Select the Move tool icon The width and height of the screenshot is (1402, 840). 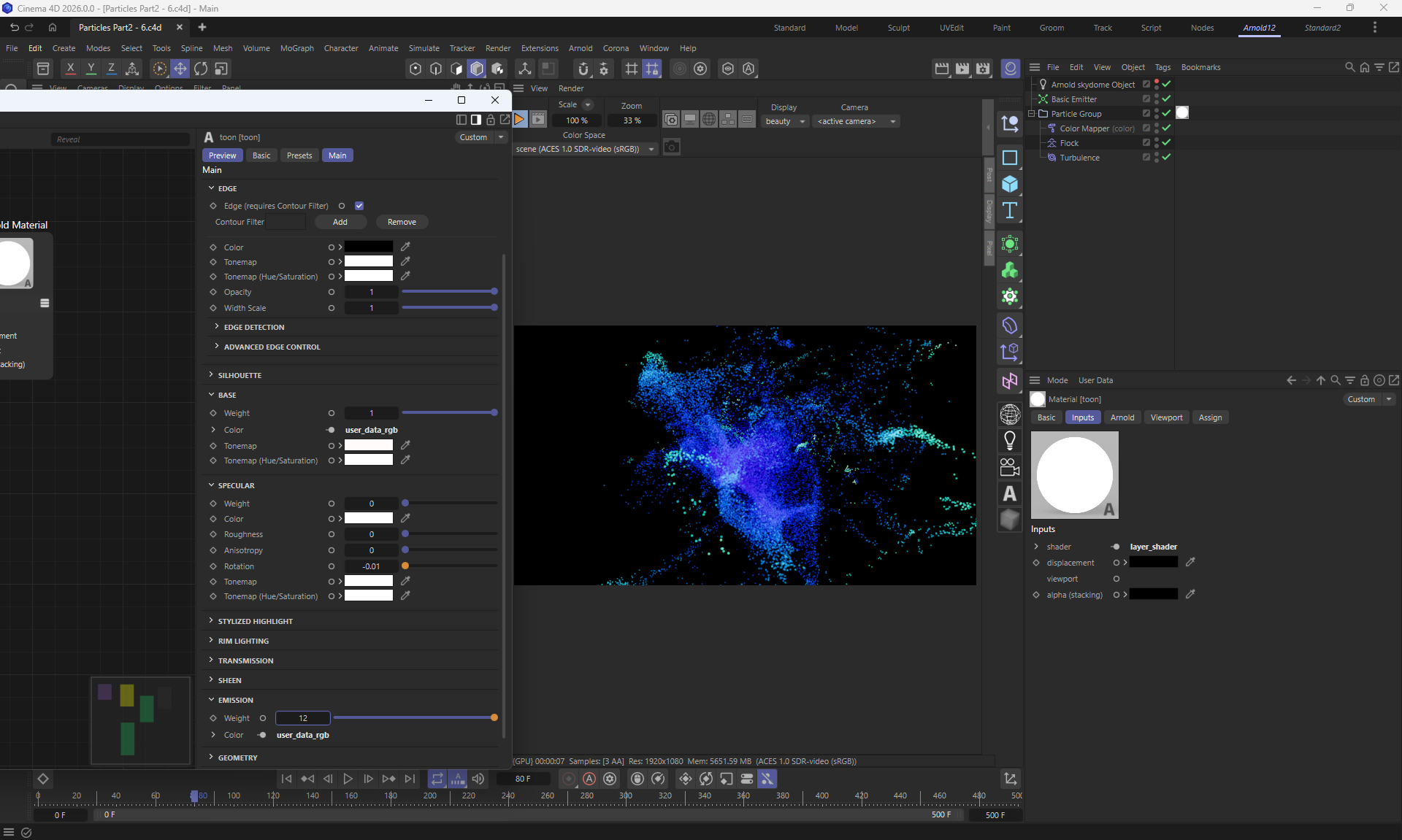pos(180,69)
